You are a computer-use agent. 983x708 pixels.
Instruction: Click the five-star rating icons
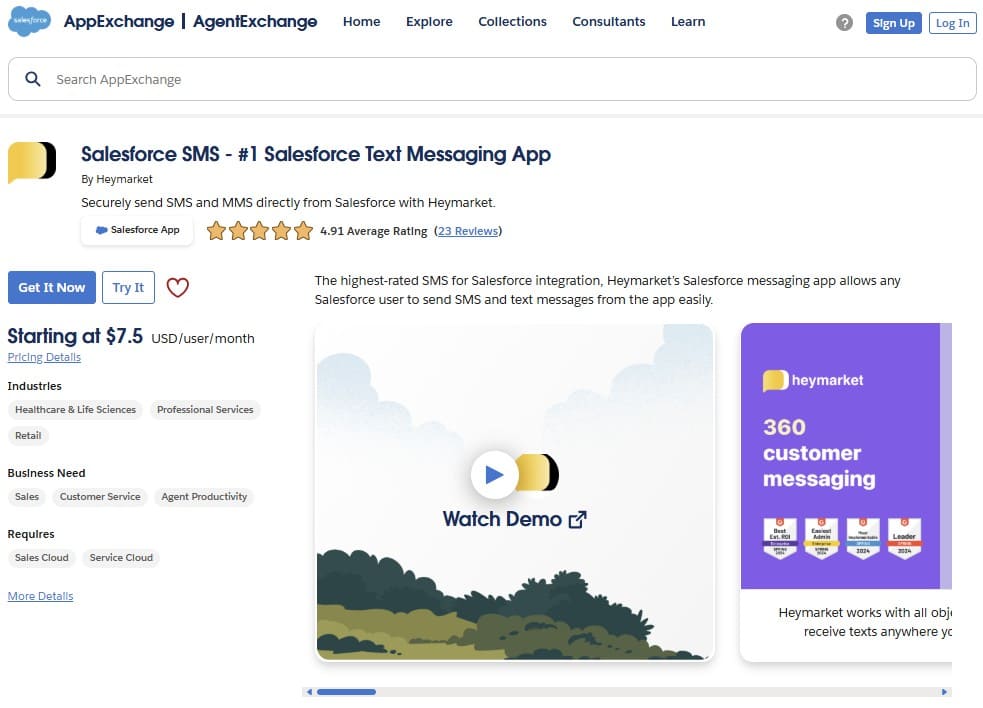click(260, 231)
